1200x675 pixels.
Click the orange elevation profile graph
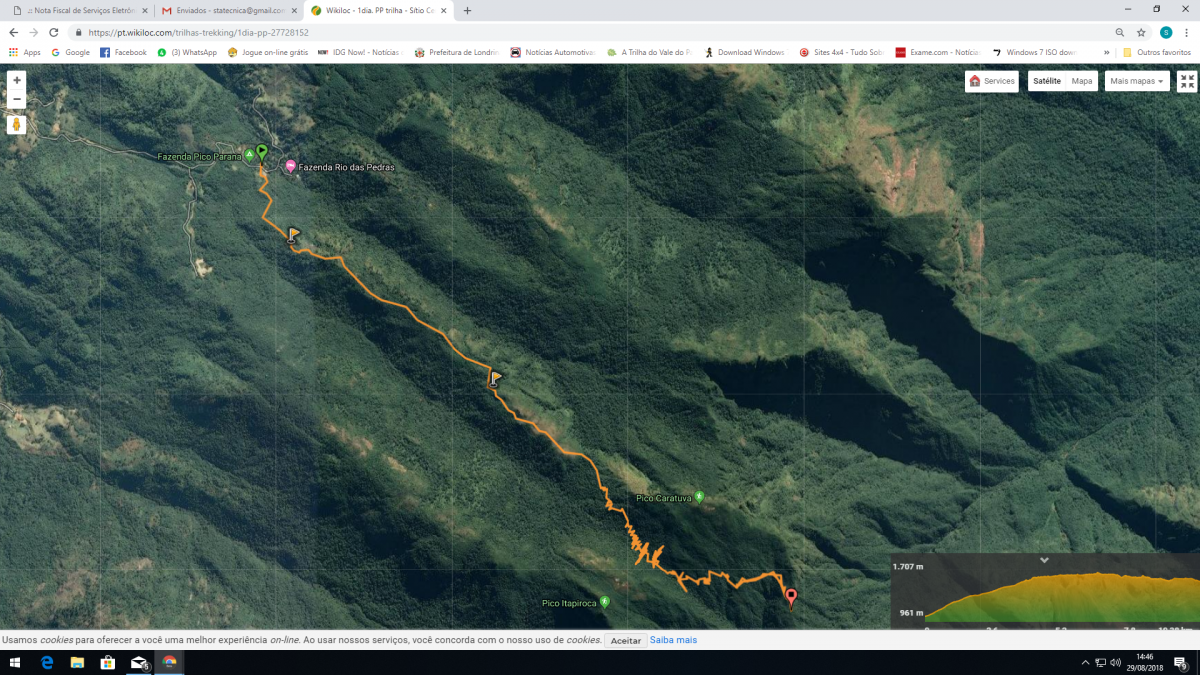coord(1060,600)
